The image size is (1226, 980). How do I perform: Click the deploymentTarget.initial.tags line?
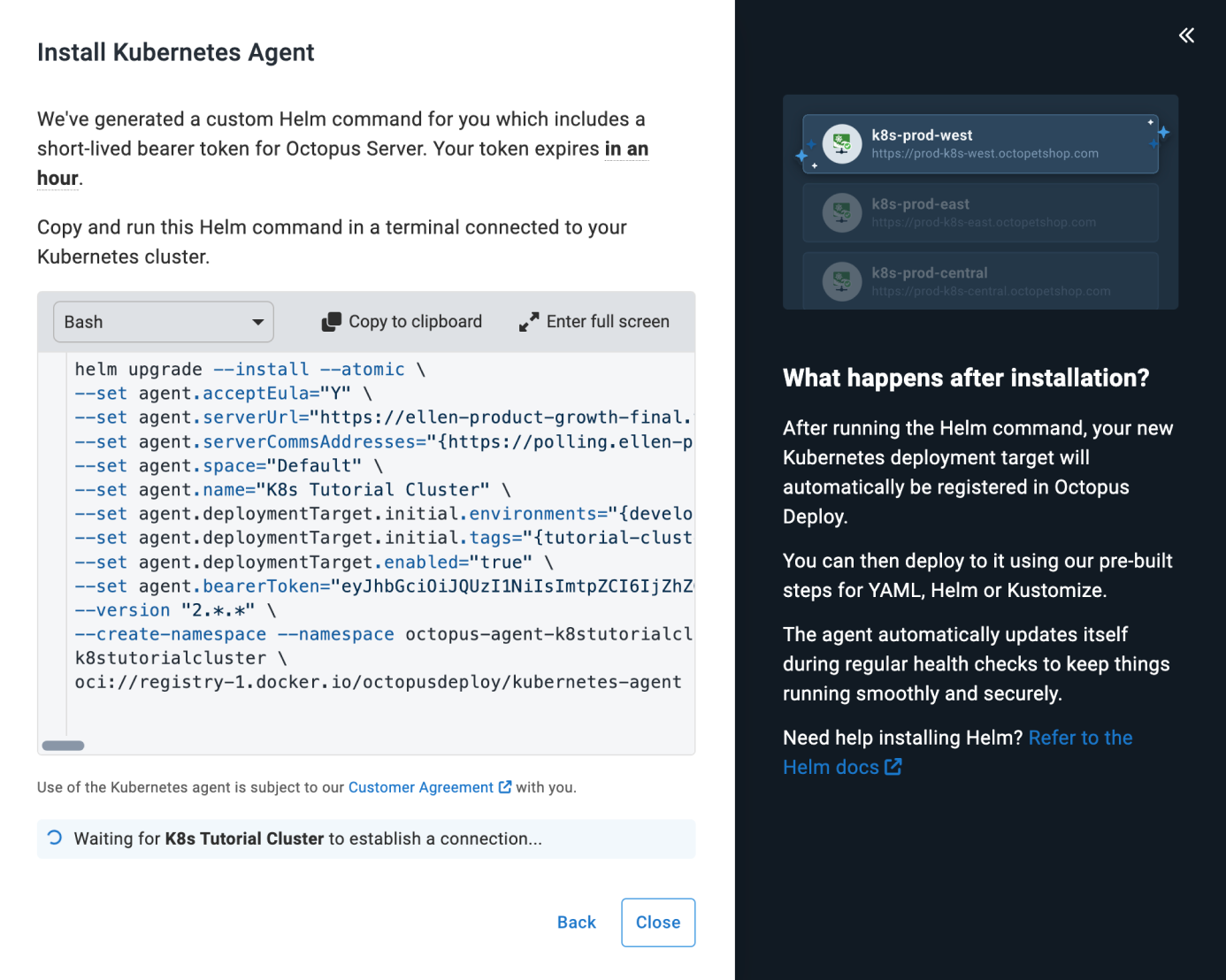click(384, 538)
